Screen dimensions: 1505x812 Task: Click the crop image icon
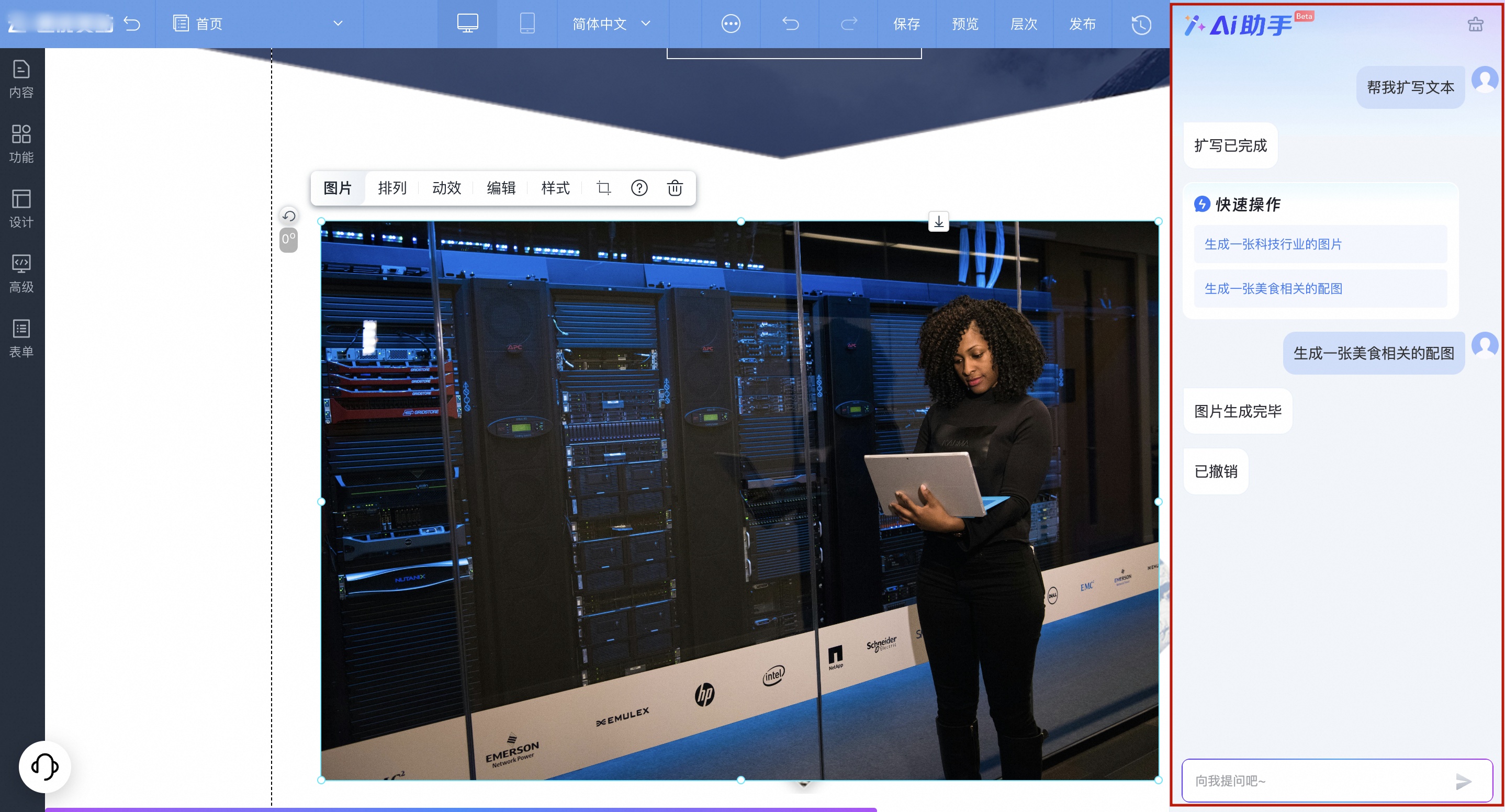[603, 188]
